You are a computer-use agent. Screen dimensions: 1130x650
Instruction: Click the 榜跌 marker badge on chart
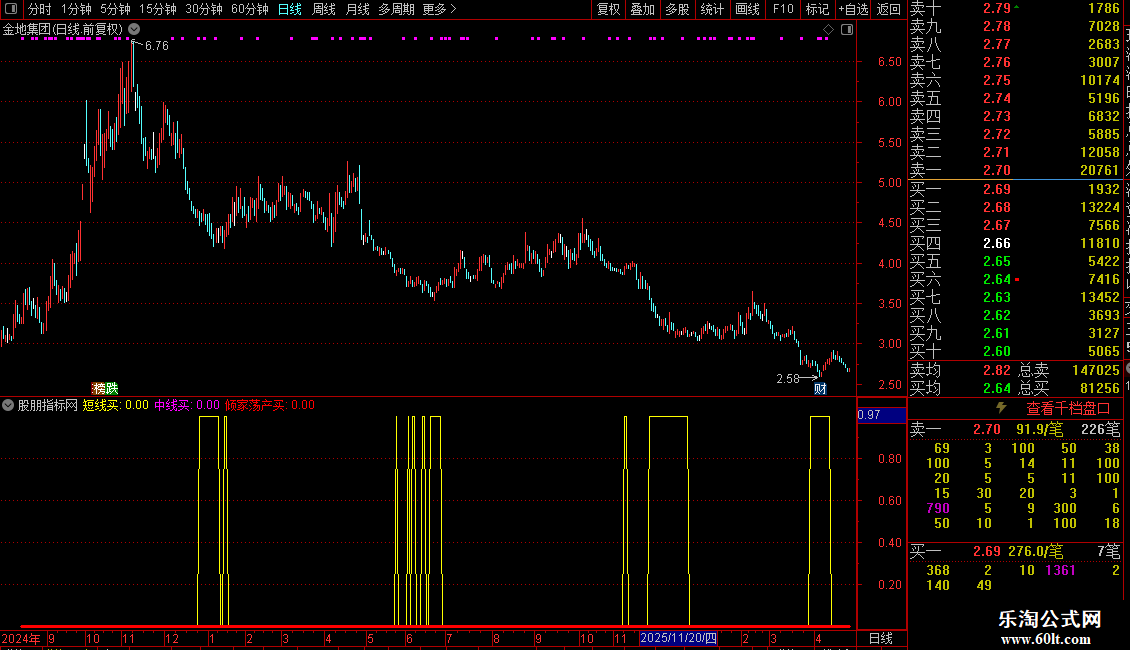pyautogui.click(x=104, y=388)
